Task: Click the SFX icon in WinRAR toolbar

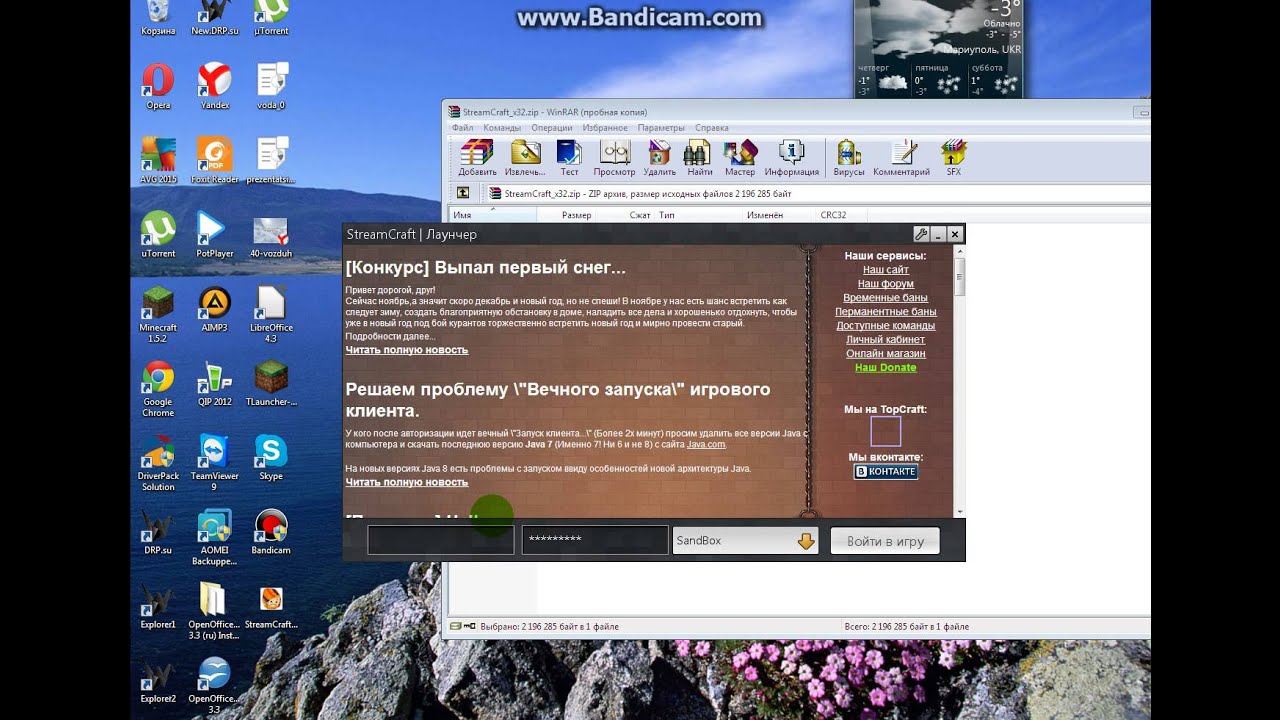Action: 953,158
